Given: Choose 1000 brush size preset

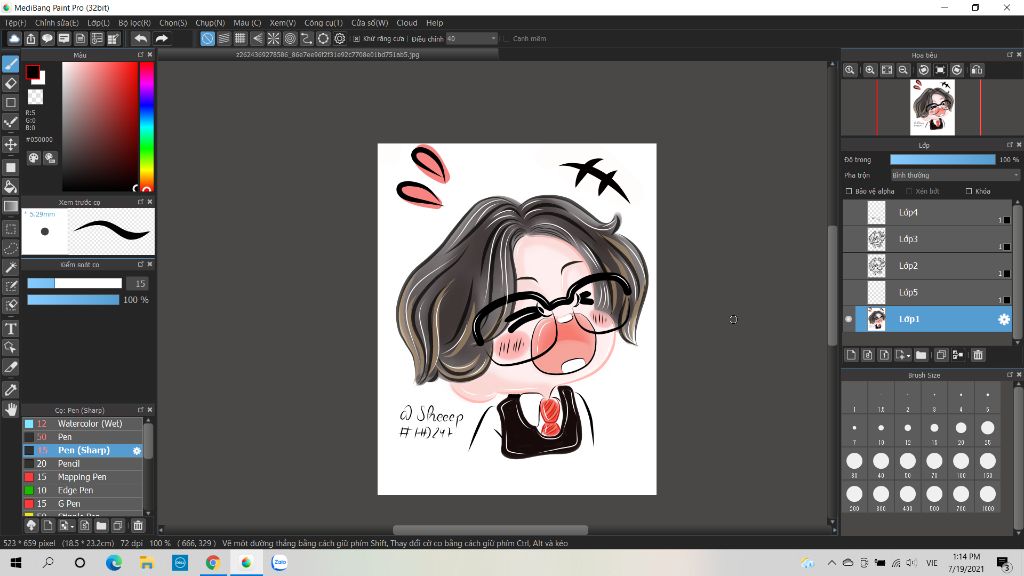Looking at the screenshot, I should coord(987,497).
